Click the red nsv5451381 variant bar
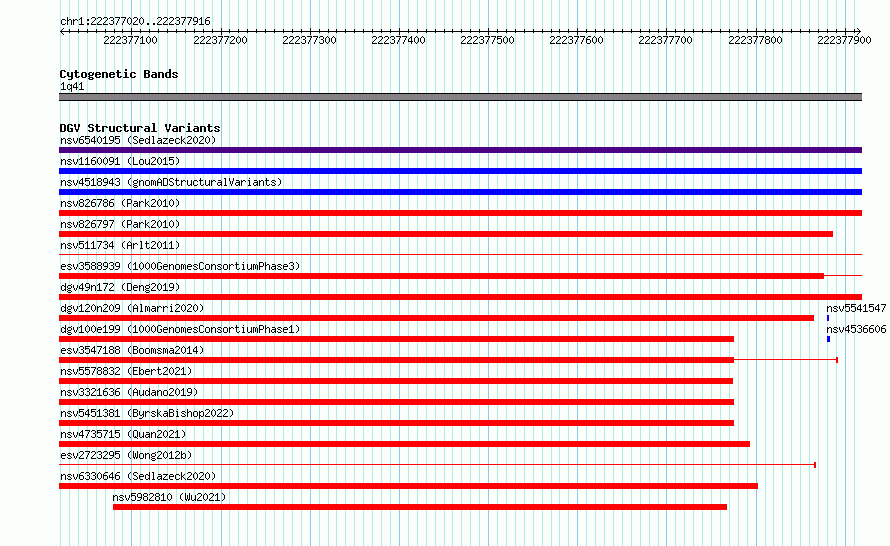Screen dimensions: 890x546 pyautogui.click(x=397, y=423)
